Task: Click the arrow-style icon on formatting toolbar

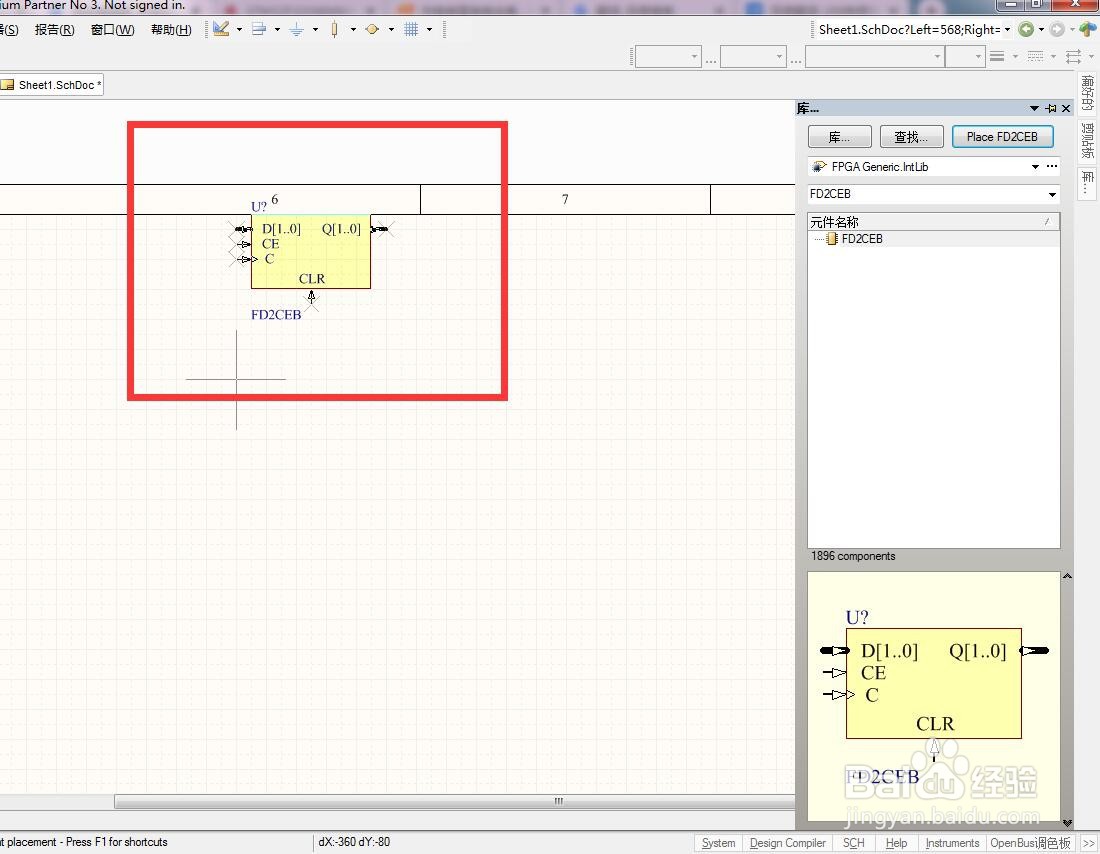Action: click(1073, 57)
